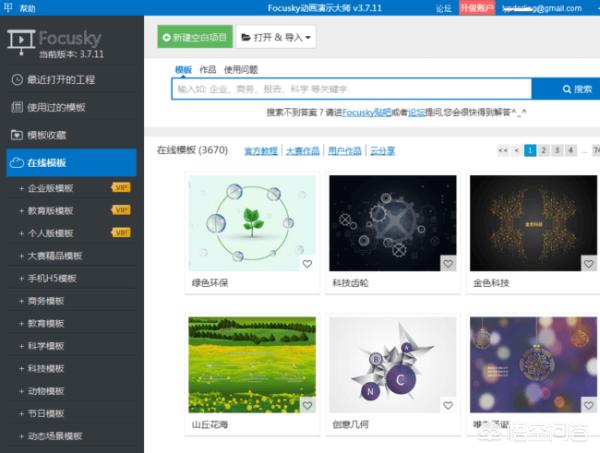Favorite the 山丘花海 template heart
Viewport: 600px width, 453px height.
307,405
